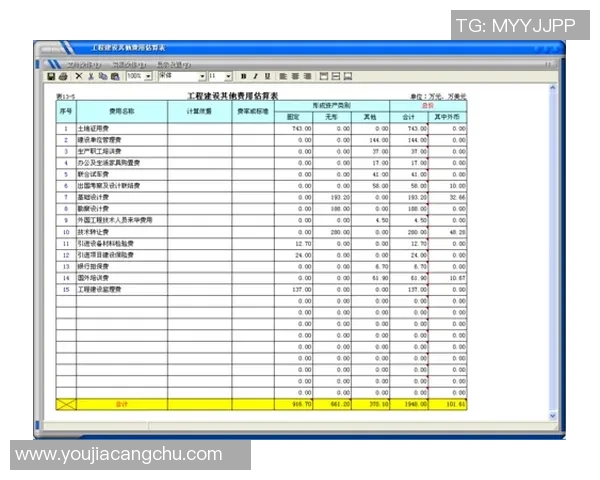The height and width of the screenshot is (480, 600).
Task: Select the 外国工程技术人员来华费用 cell
Action: click(122, 220)
